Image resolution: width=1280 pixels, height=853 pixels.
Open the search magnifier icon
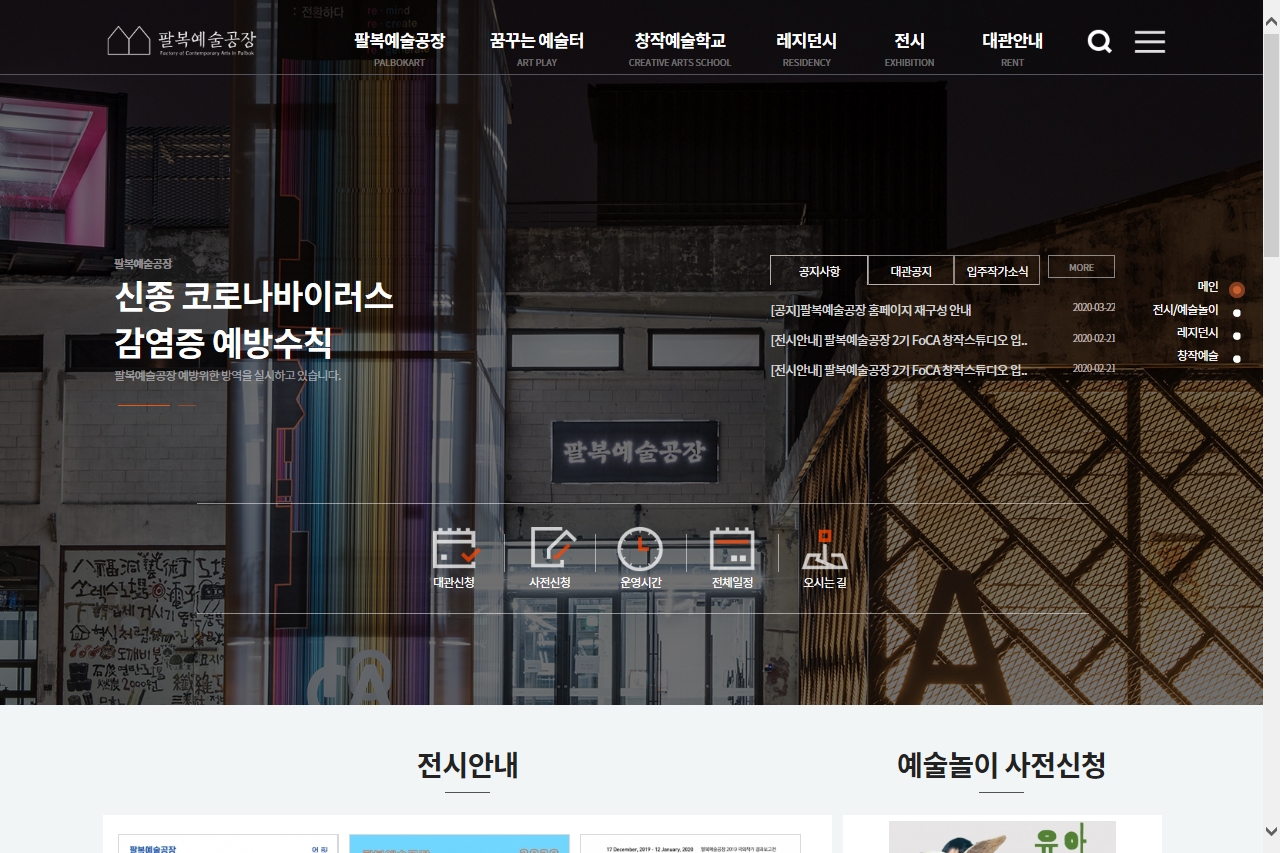(1099, 42)
